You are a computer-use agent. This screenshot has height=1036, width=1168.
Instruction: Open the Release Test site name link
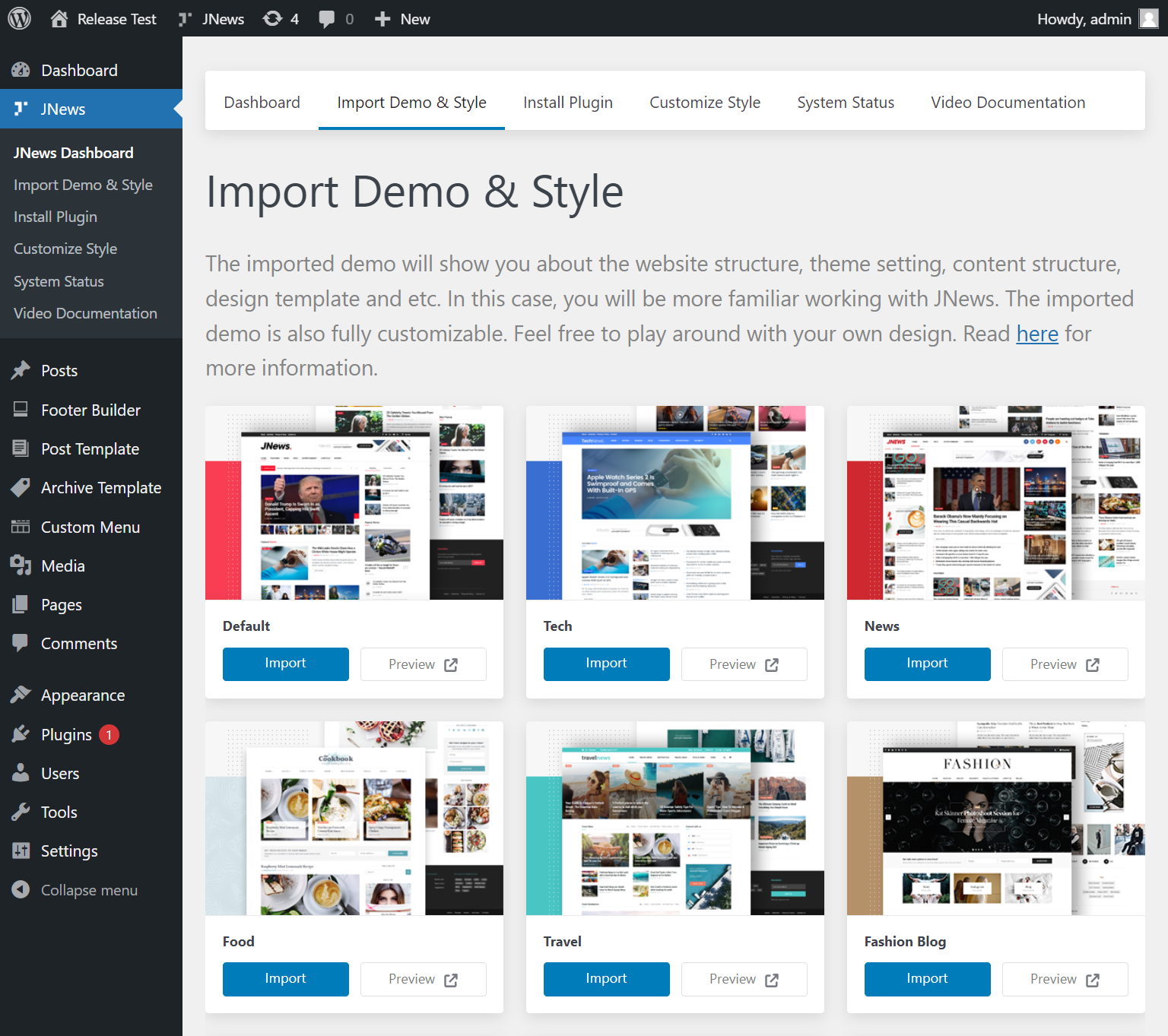coord(116,19)
